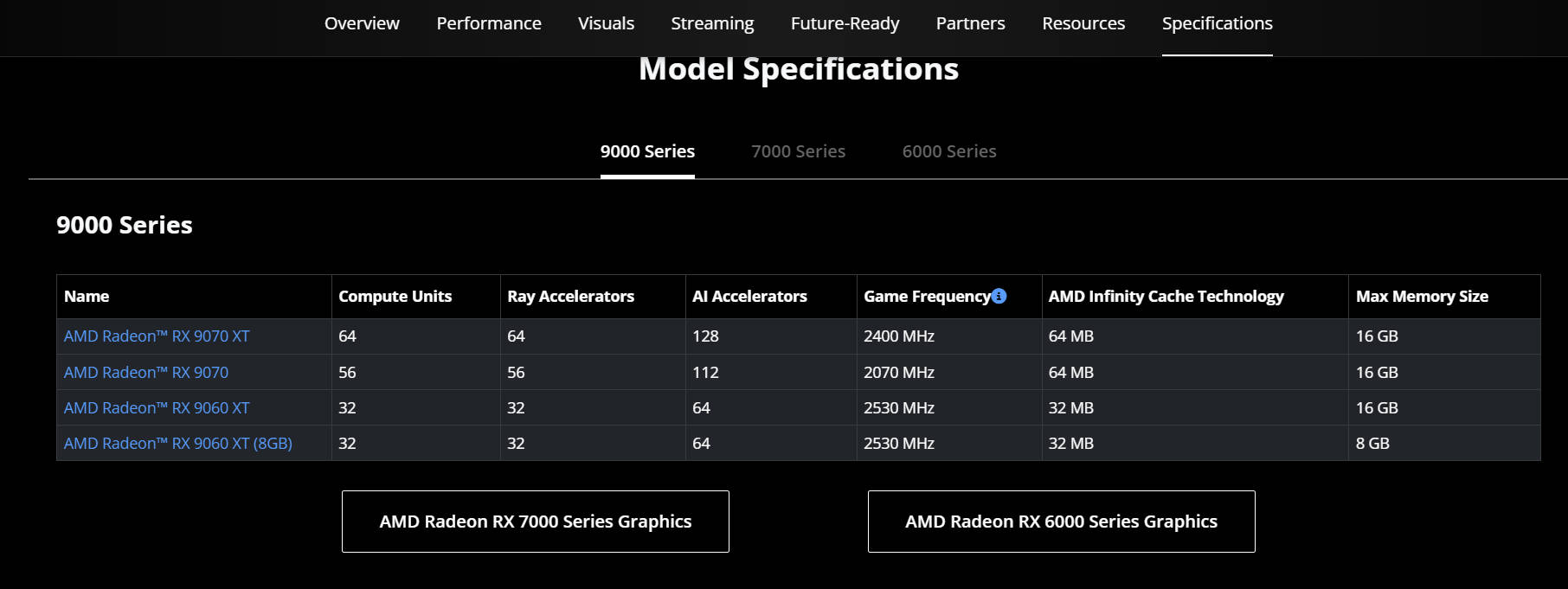The height and width of the screenshot is (589, 1568).
Task: Click the Compute Units column header
Action: tap(395, 296)
